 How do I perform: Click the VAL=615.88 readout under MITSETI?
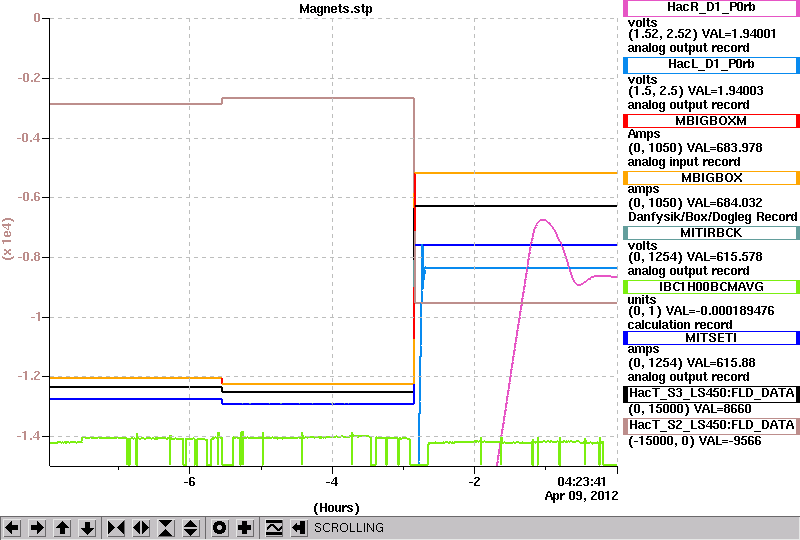click(x=721, y=363)
